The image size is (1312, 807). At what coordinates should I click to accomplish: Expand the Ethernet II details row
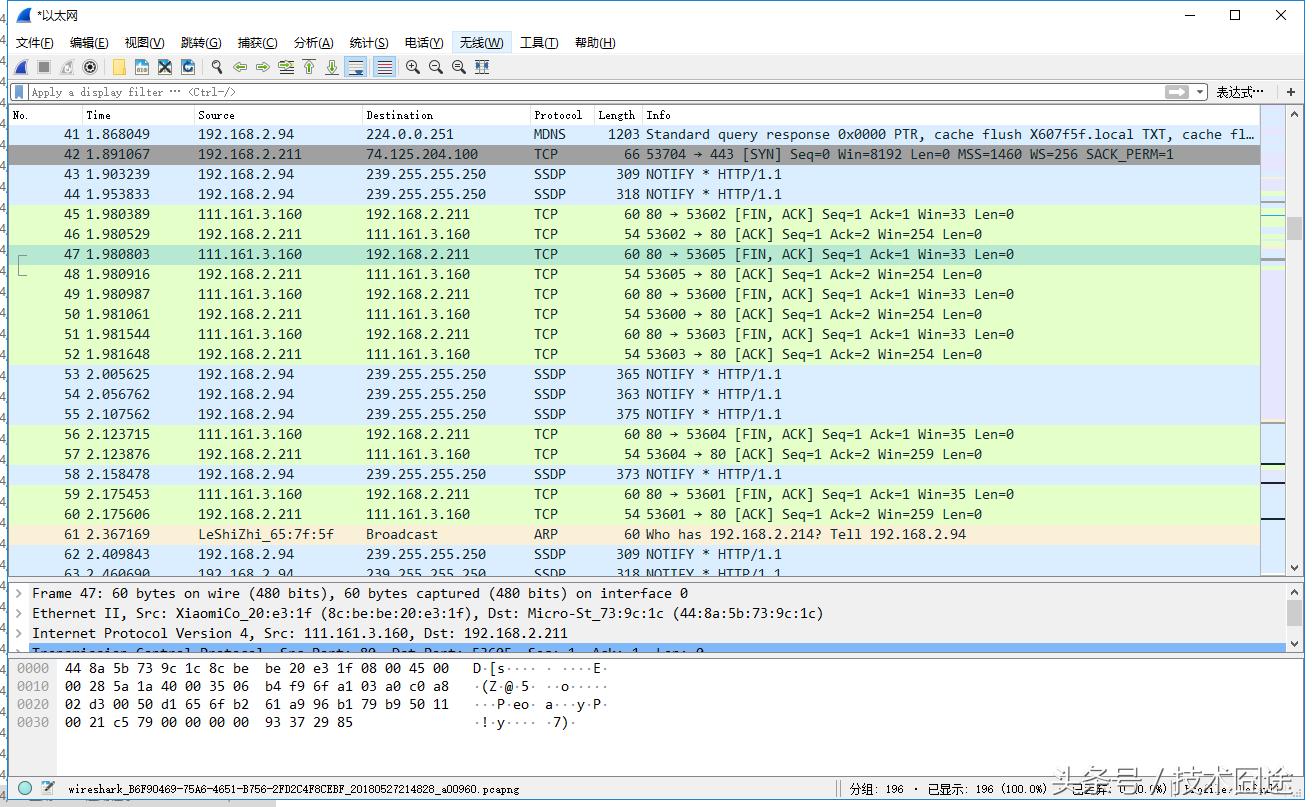point(19,614)
